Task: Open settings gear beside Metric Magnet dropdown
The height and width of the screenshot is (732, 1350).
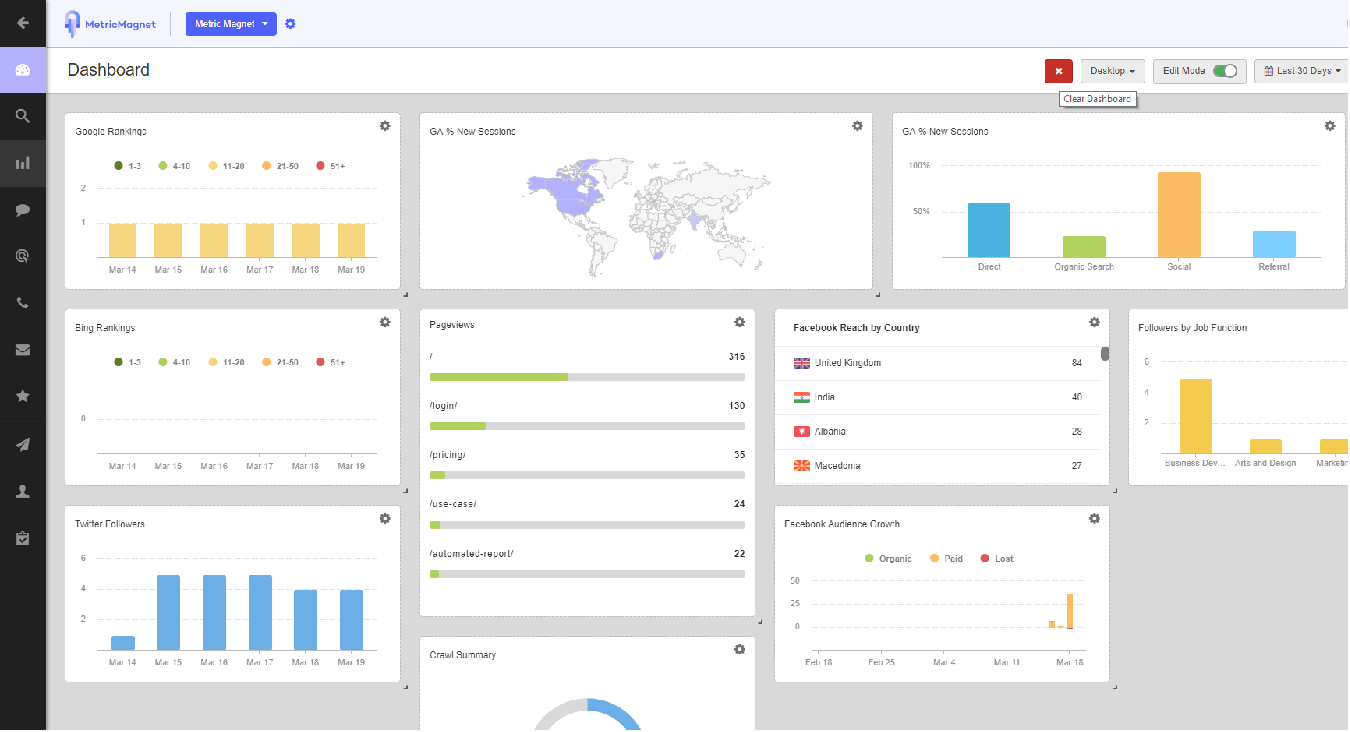Action: [x=290, y=24]
